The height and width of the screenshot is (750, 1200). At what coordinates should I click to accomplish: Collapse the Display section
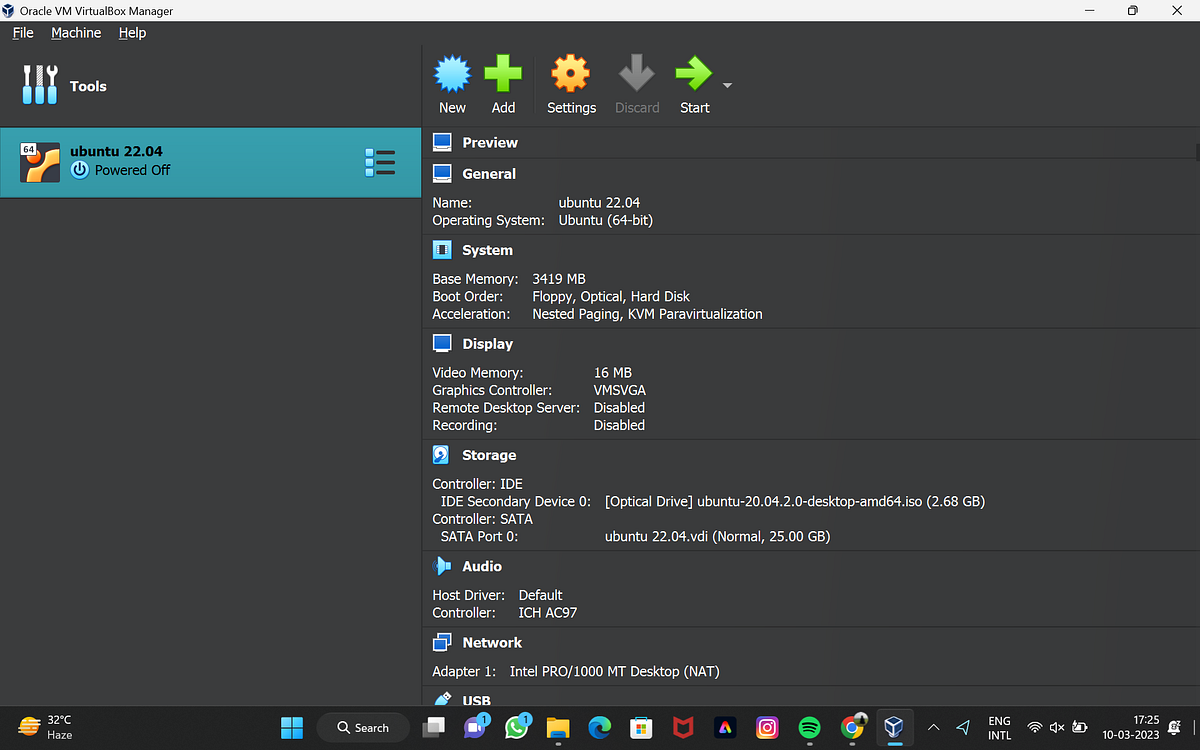coord(441,343)
